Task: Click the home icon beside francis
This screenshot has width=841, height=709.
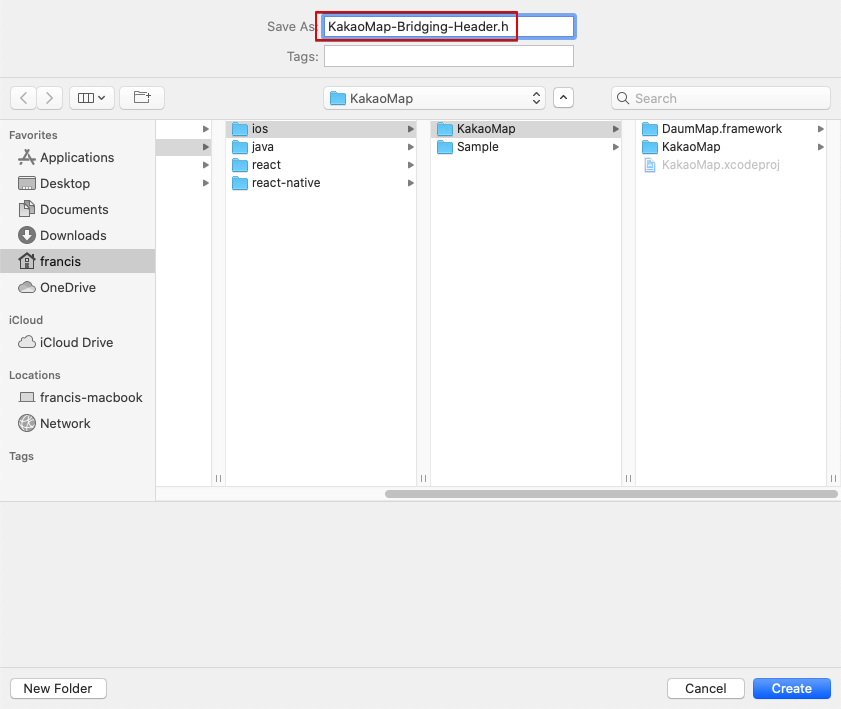Action: click(27, 261)
